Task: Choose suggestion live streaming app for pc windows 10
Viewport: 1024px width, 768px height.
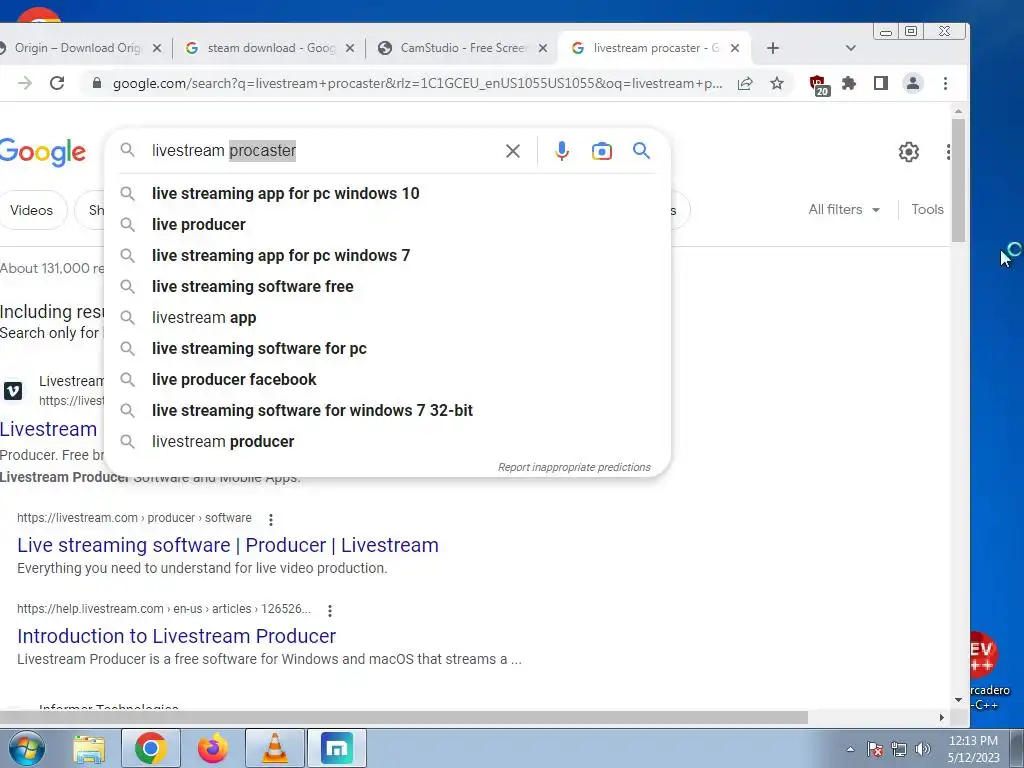Action: click(388, 194)
